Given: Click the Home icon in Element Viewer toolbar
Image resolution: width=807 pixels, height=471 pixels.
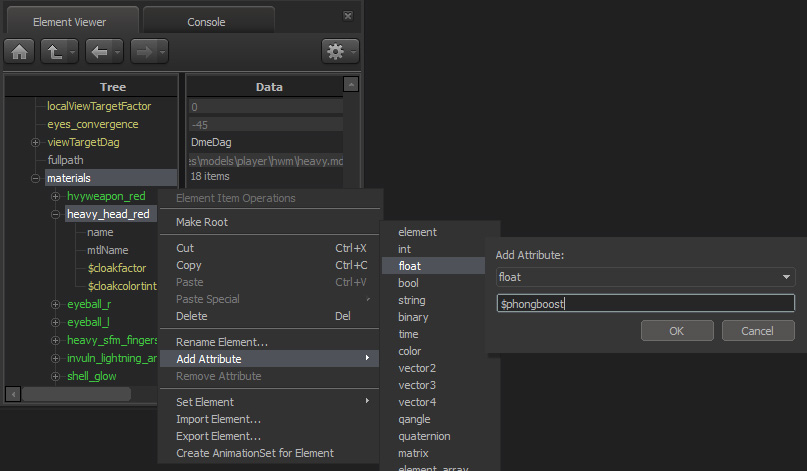Looking at the screenshot, I should pyautogui.click(x=20, y=51).
